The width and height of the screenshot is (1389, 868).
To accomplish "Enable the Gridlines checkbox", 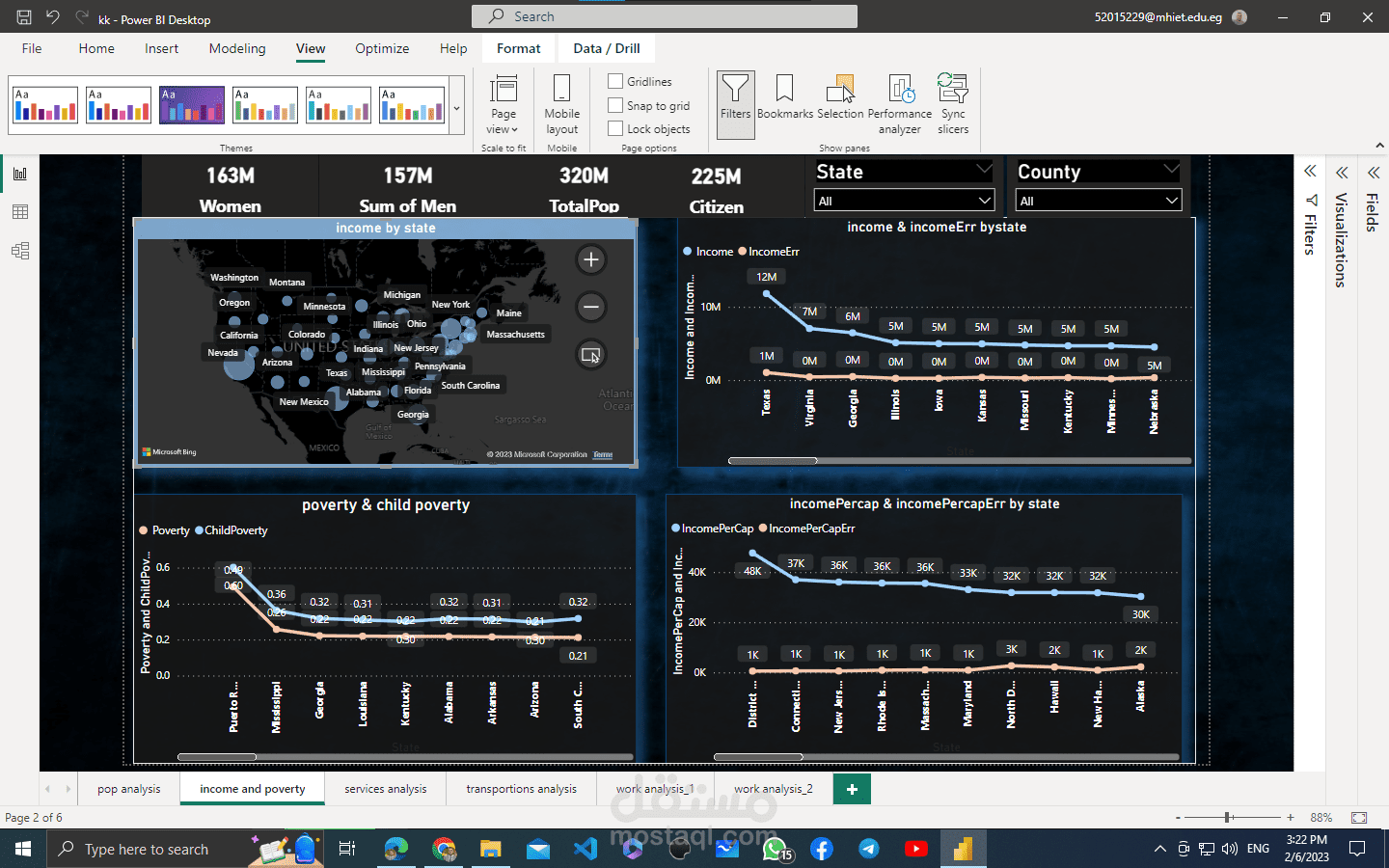I will click(x=615, y=81).
